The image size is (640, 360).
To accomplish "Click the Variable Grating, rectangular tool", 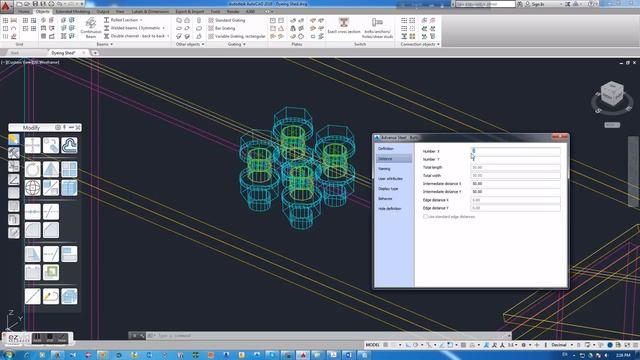I will pos(237,36).
